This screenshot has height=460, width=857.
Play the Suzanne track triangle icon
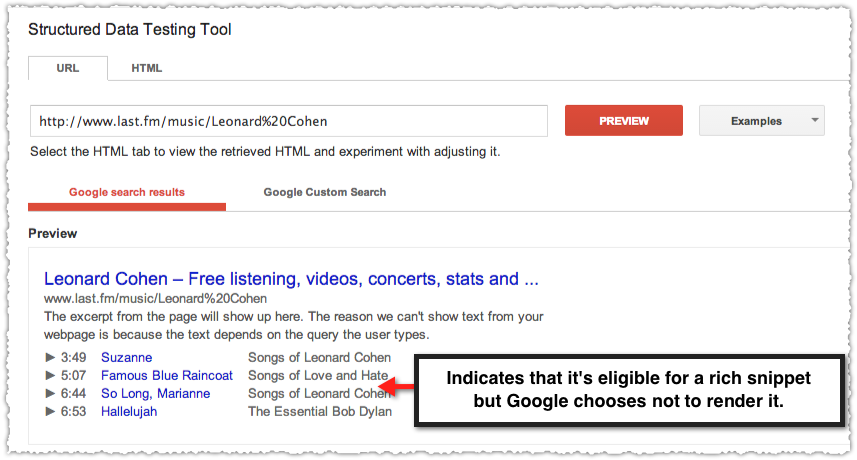[50, 357]
